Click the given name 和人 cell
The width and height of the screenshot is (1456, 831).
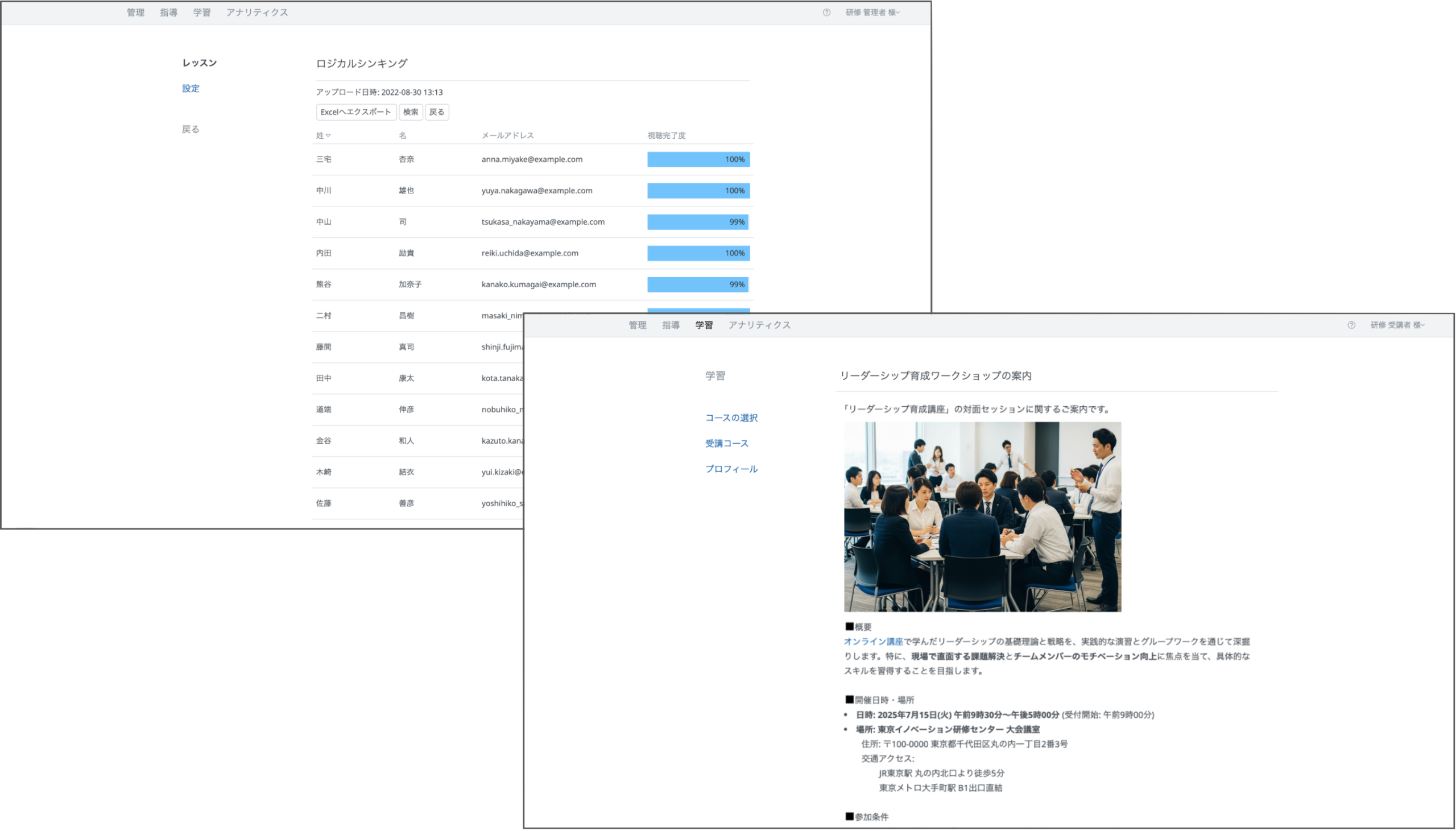coord(406,441)
